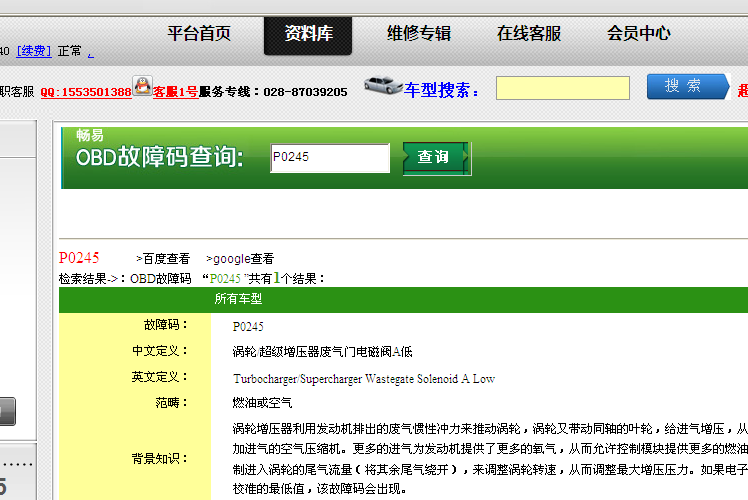Image resolution: width=748 pixels, height=500 pixels.
Task: Click the 中文定义 label
Action: coord(160,351)
